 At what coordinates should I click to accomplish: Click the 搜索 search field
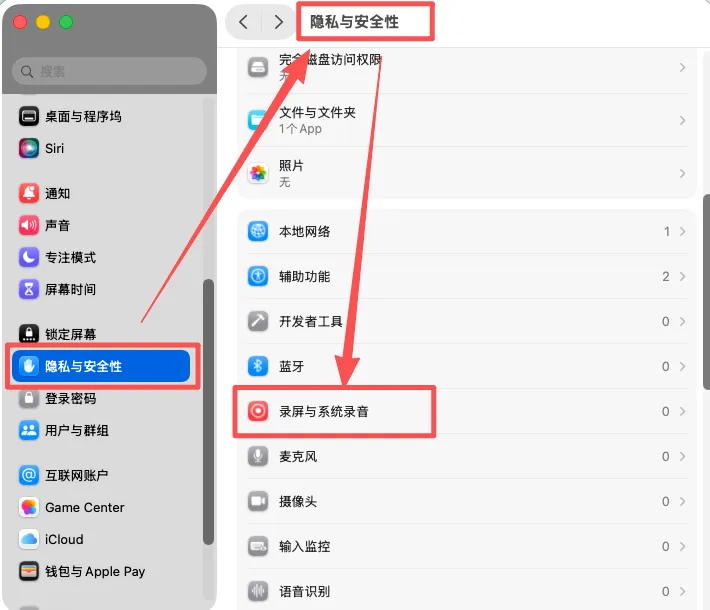(x=109, y=71)
